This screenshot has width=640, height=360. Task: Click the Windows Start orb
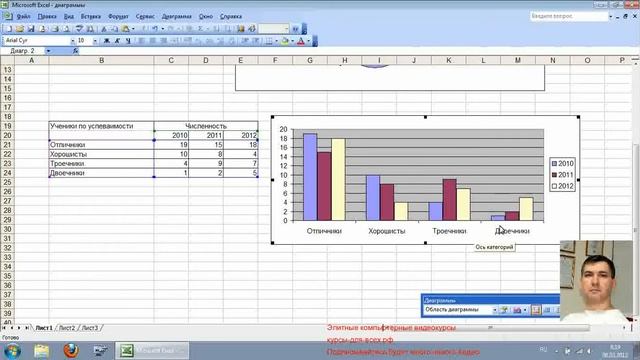pyautogui.click(x=12, y=351)
